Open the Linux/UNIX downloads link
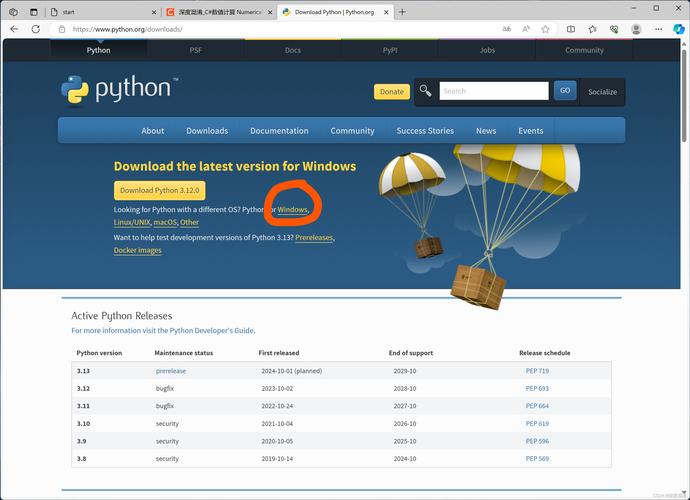The height and width of the screenshot is (500, 690). tap(132, 222)
